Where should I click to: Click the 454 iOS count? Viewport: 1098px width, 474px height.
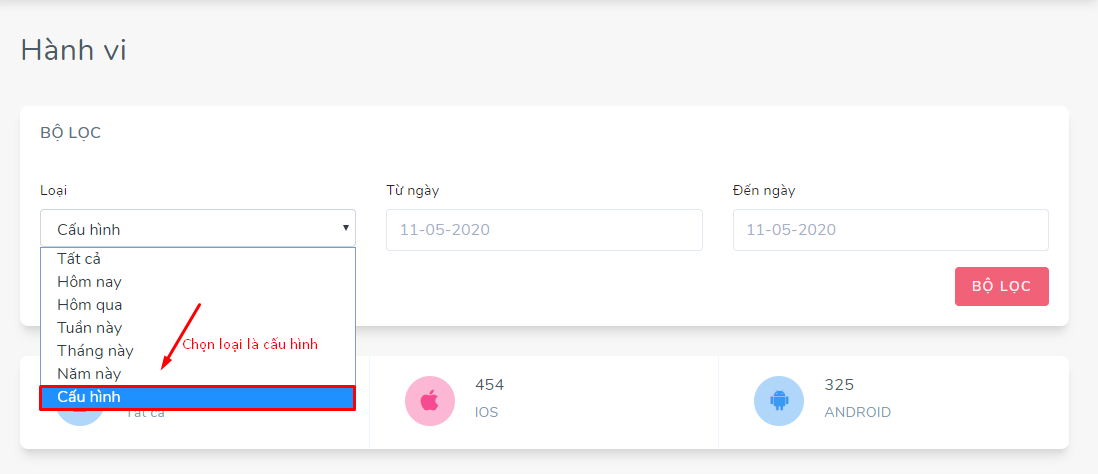tap(489, 384)
